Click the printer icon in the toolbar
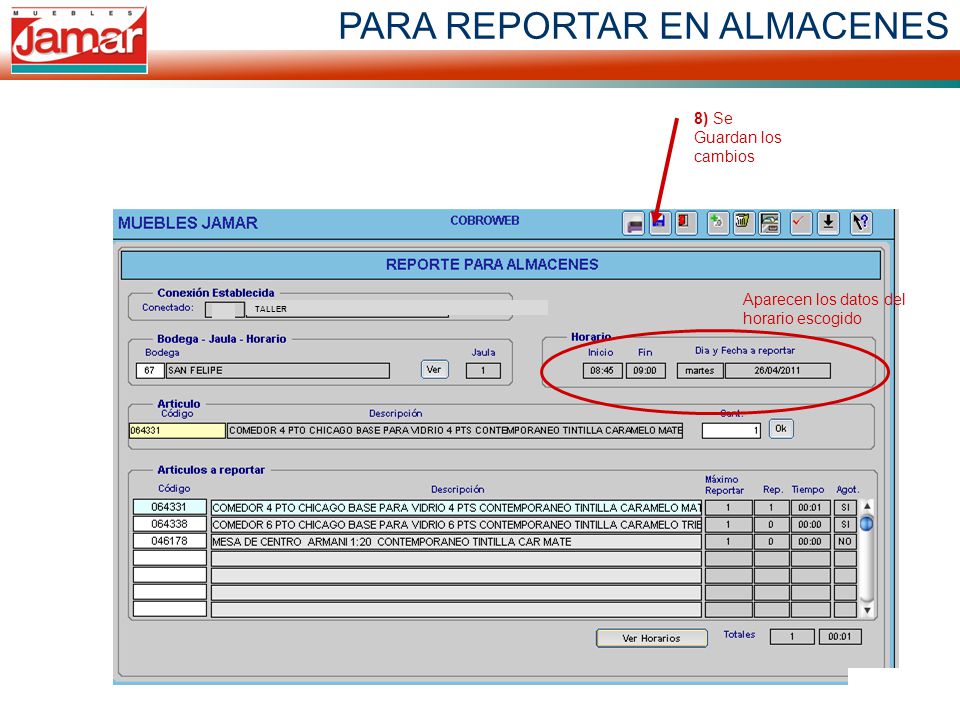This screenshot has width=960, height=720. tap(634, 223)
